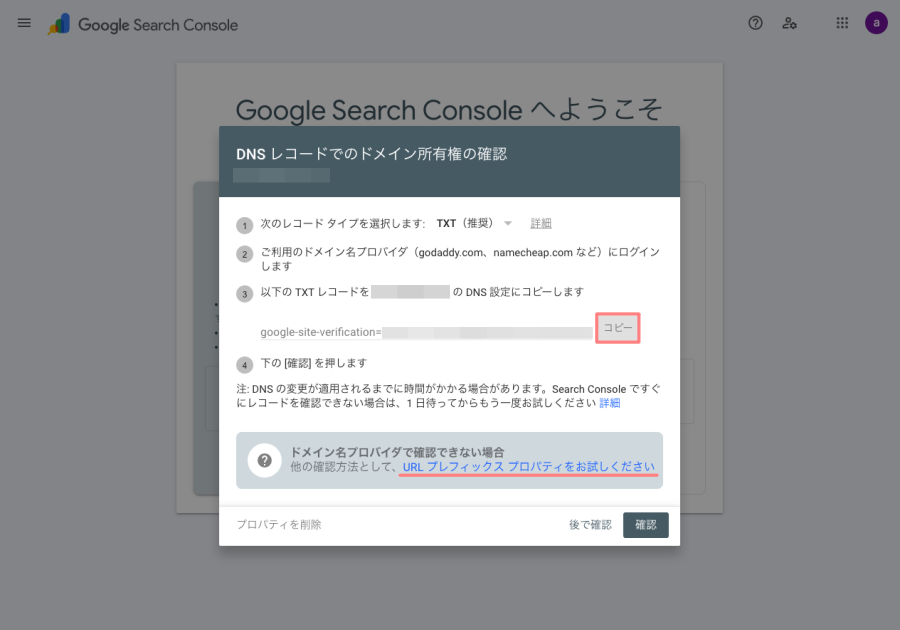The height and width of the screenshot is (630, 900).
Task: Click the 下の [確認] を押します instruction
Action: [x=313, y=363]
